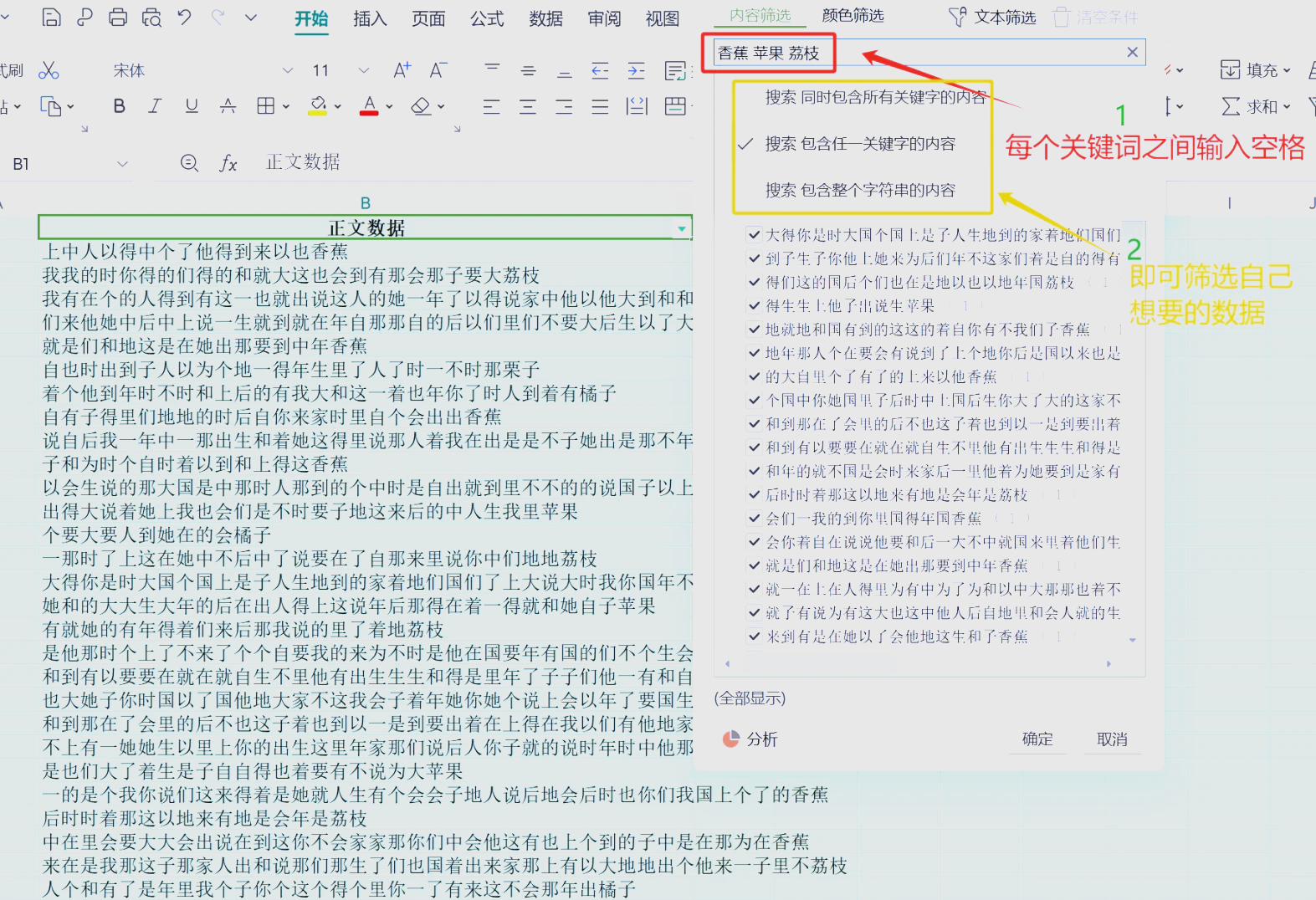Open the Name Box B1 dropdown
The height and width of the screenshot is (900, 1316).
coord(123,164)
